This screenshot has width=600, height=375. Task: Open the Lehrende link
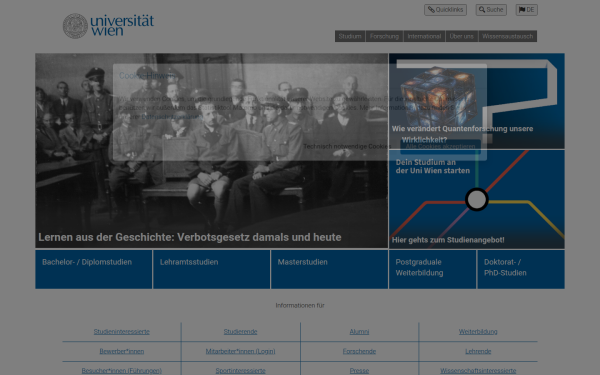[478, 351]
